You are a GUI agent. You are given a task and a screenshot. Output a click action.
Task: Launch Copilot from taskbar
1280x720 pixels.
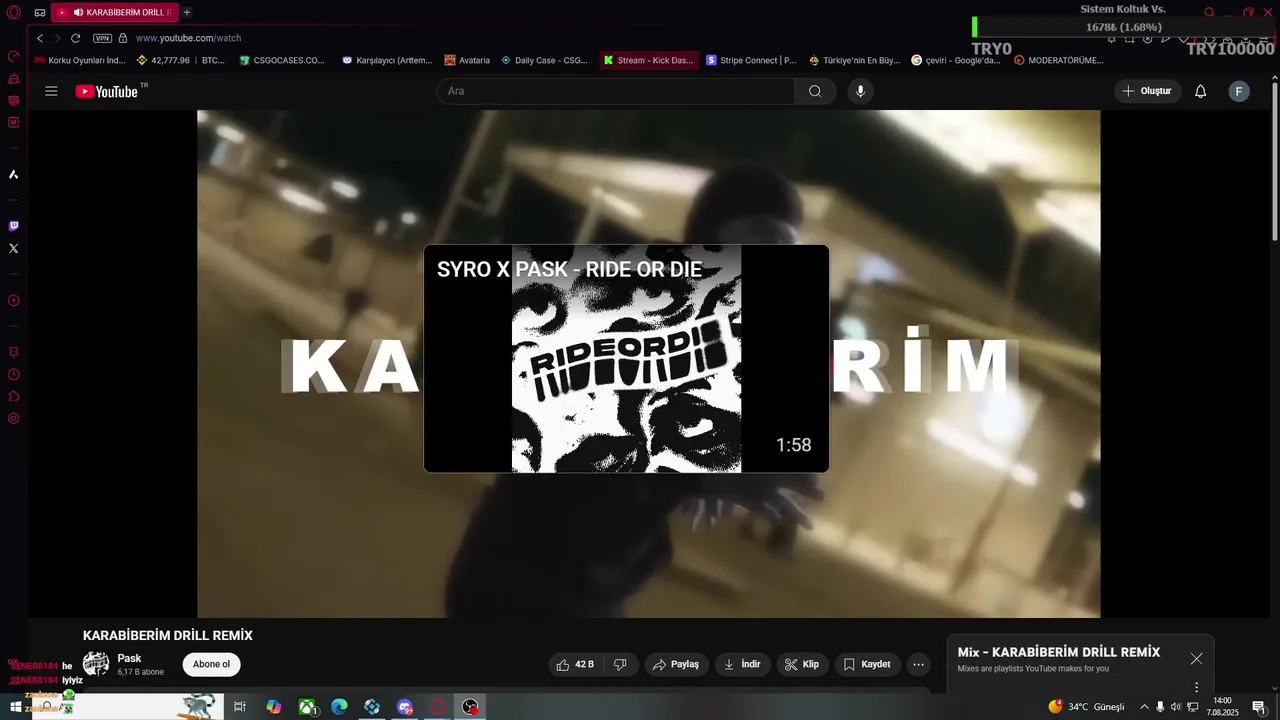pos(274,707)
